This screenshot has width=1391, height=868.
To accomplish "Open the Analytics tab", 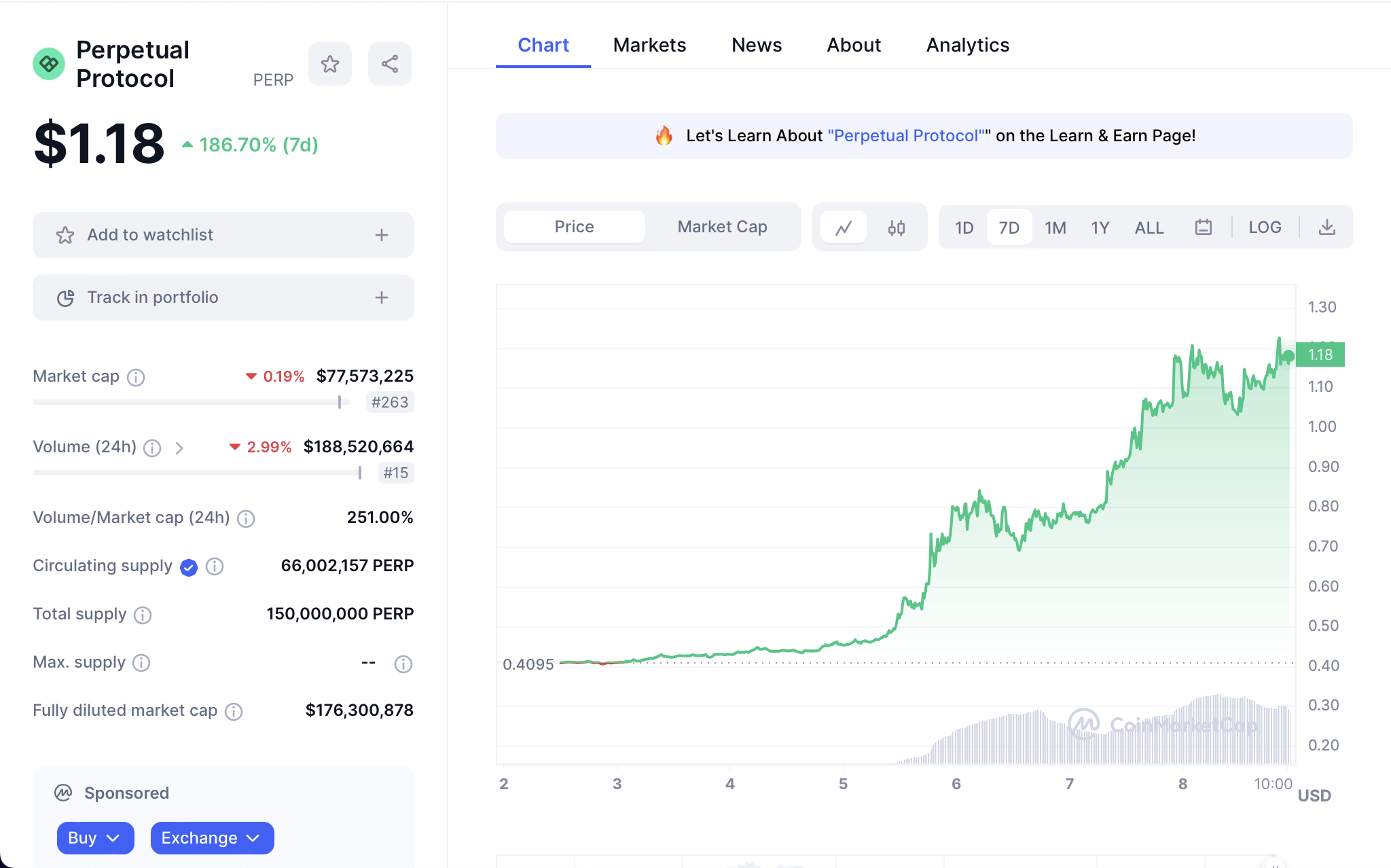I will click(x=967, y=45).
